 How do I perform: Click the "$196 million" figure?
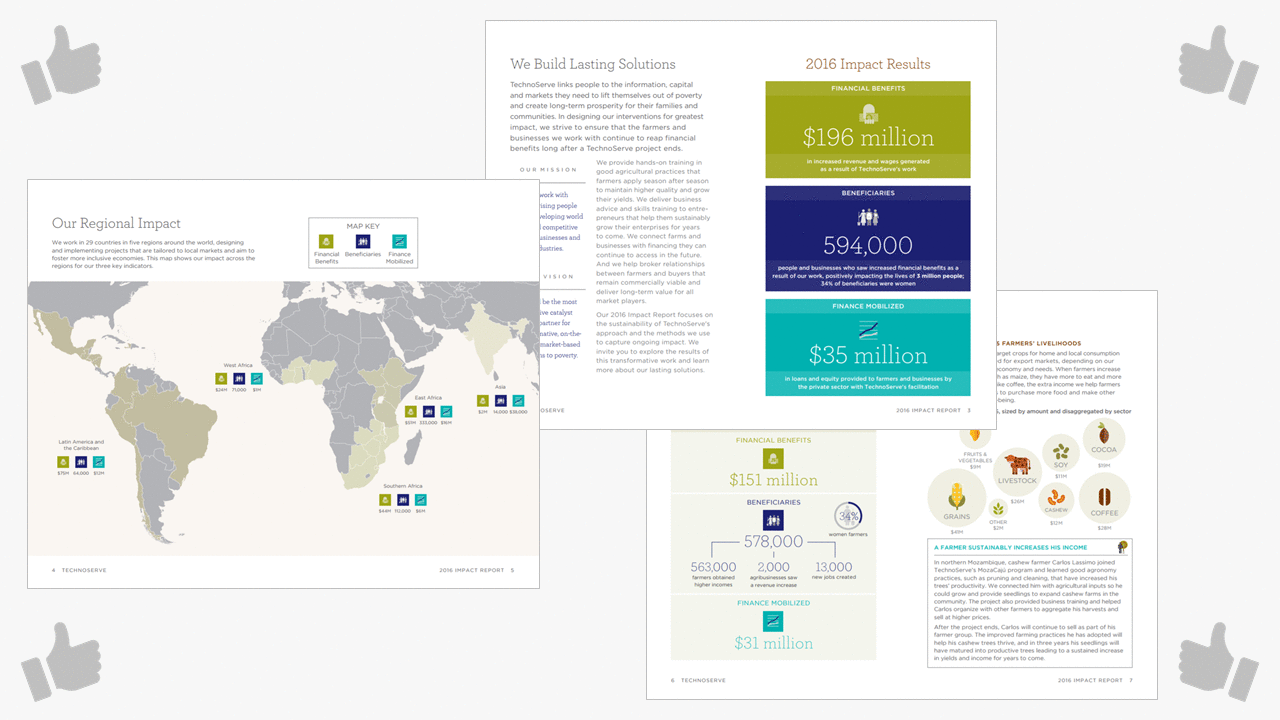(x=868, y=138)
